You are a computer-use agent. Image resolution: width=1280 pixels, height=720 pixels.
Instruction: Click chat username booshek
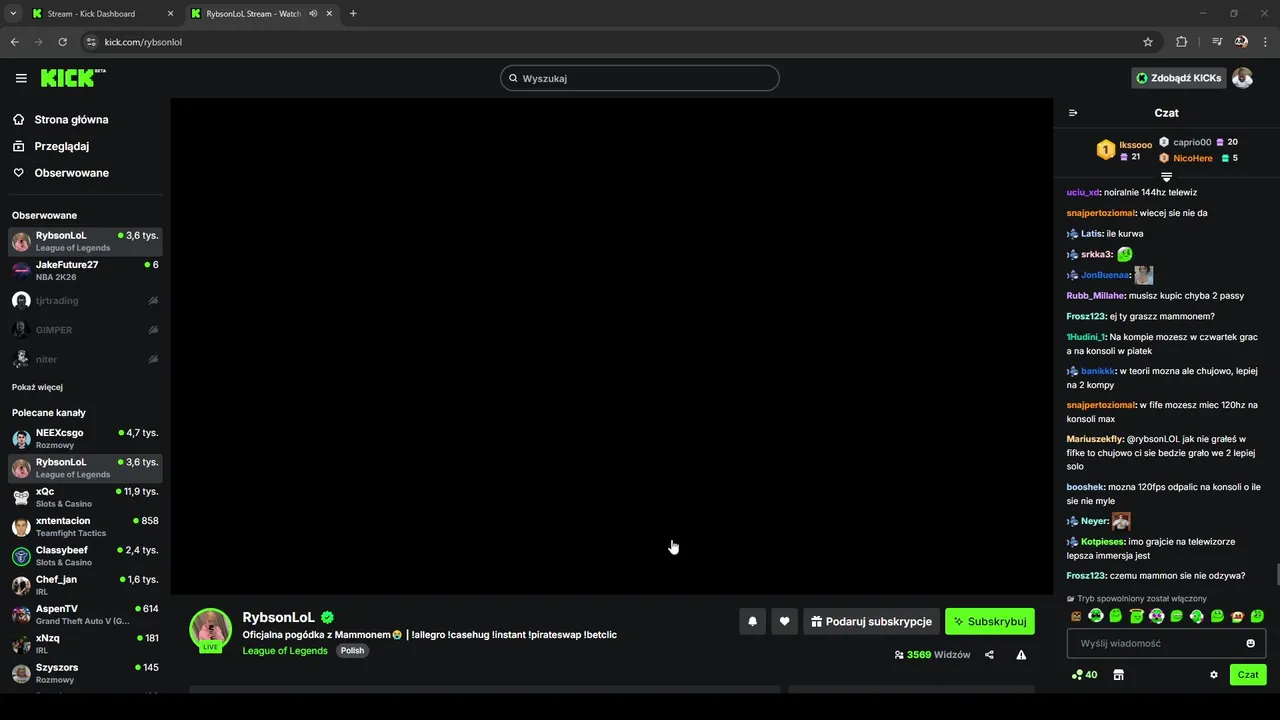click(1085, 487)
